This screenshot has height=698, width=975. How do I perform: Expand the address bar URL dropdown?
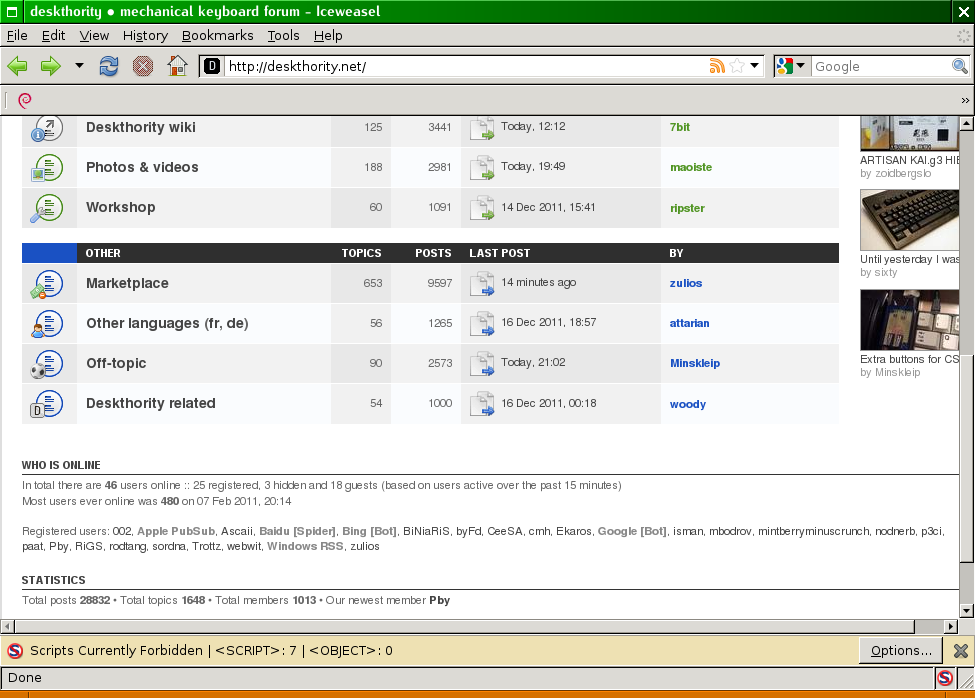[x=755, y=67]
